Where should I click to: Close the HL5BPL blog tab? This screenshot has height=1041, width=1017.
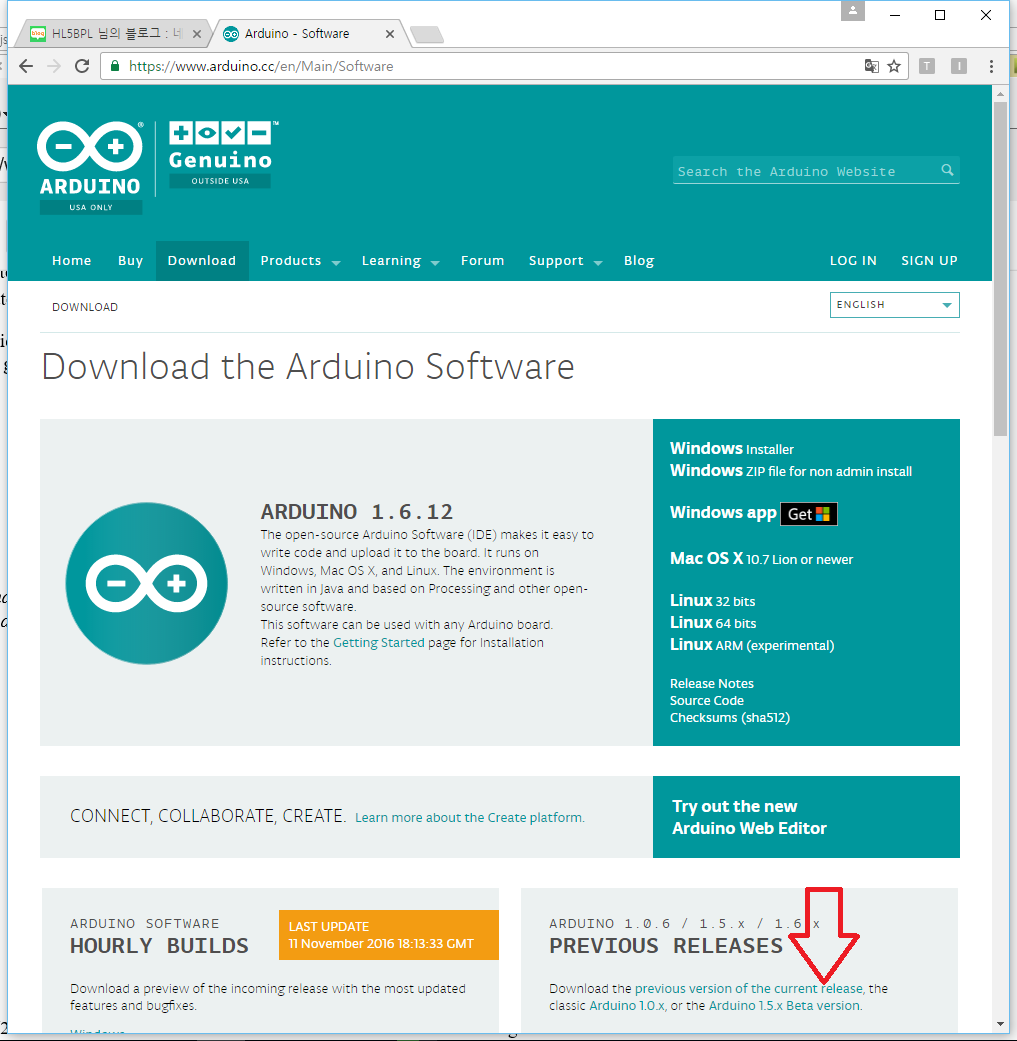[196, 34]
